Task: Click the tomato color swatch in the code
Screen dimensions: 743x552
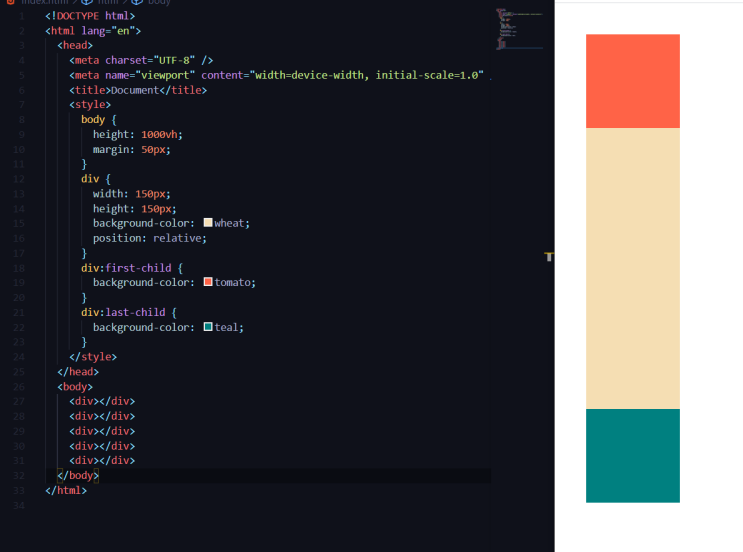Action: (208, 281)
